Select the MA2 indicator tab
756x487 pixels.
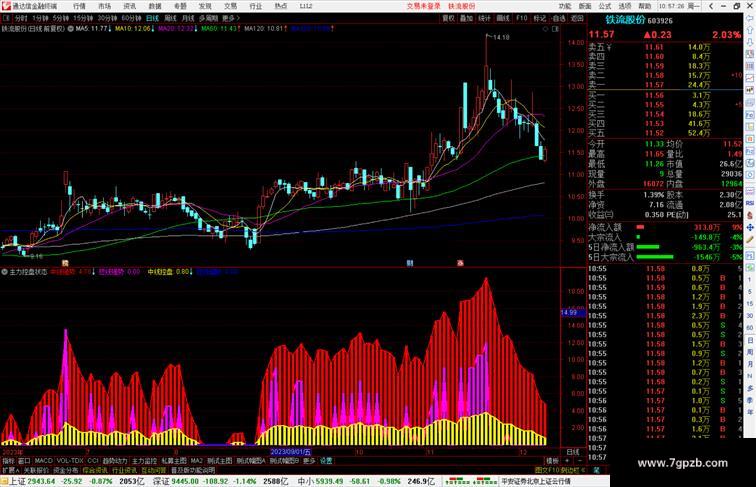(x=197, y=461)
